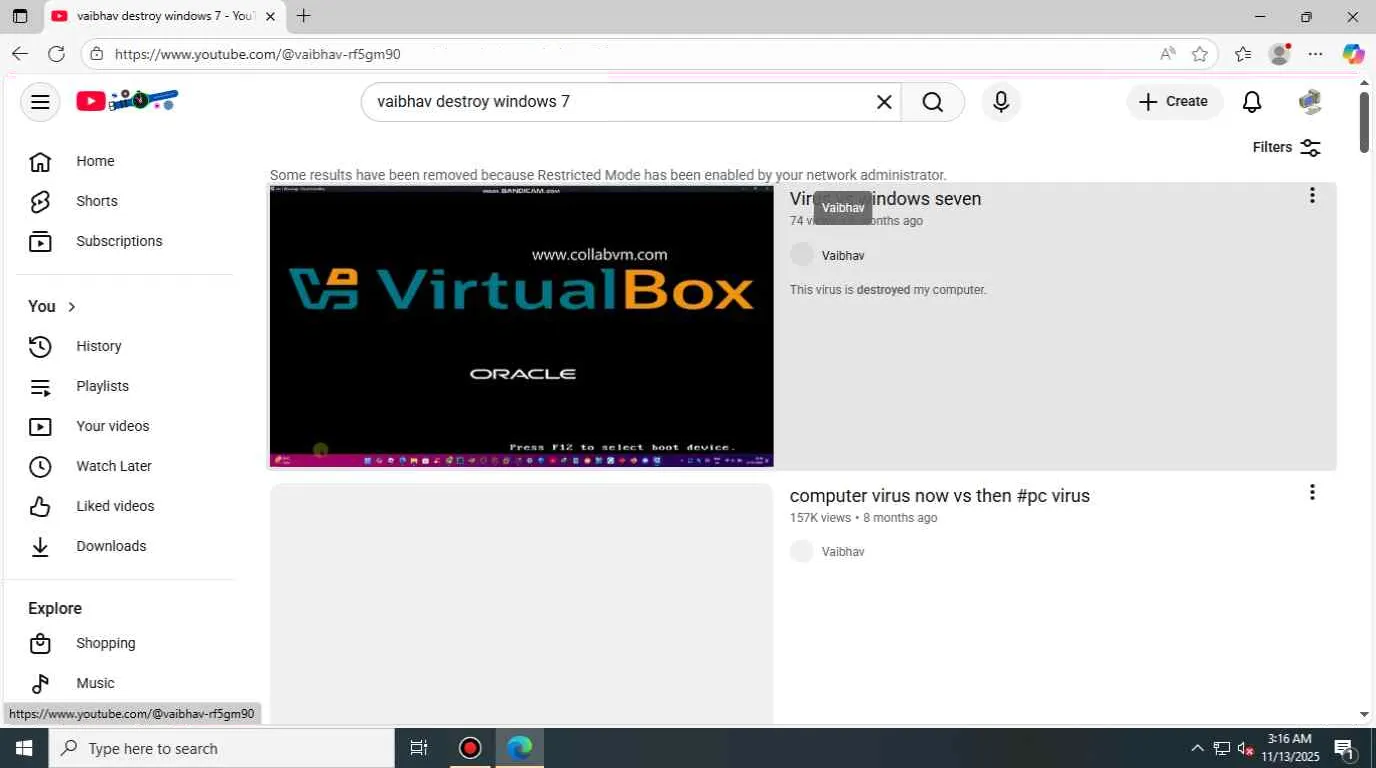Open the video titled windows seven
The image size is (1376, 768).
pos(885,199)
